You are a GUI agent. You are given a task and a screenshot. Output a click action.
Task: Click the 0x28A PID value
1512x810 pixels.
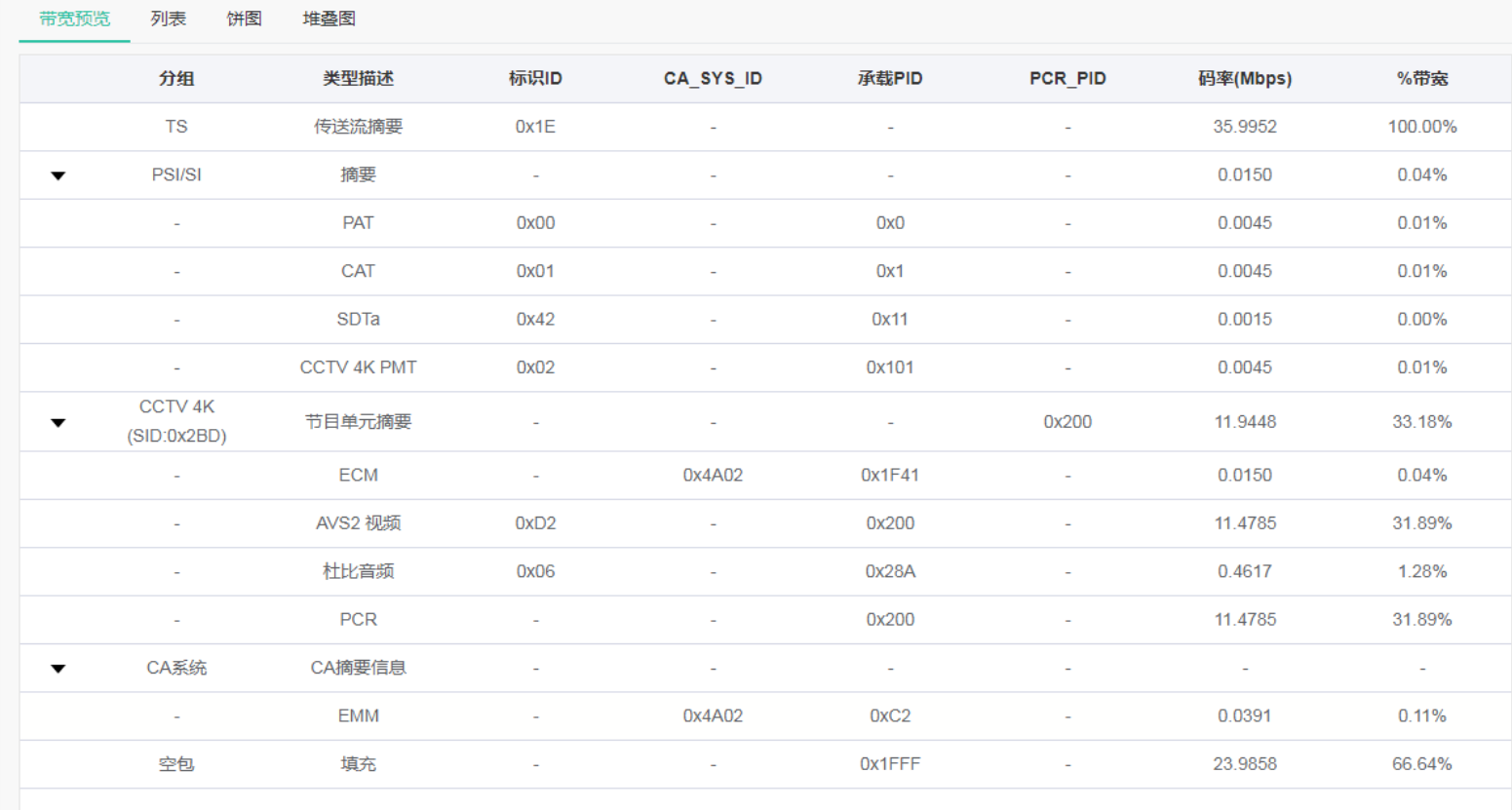click(x=890, y=571)
